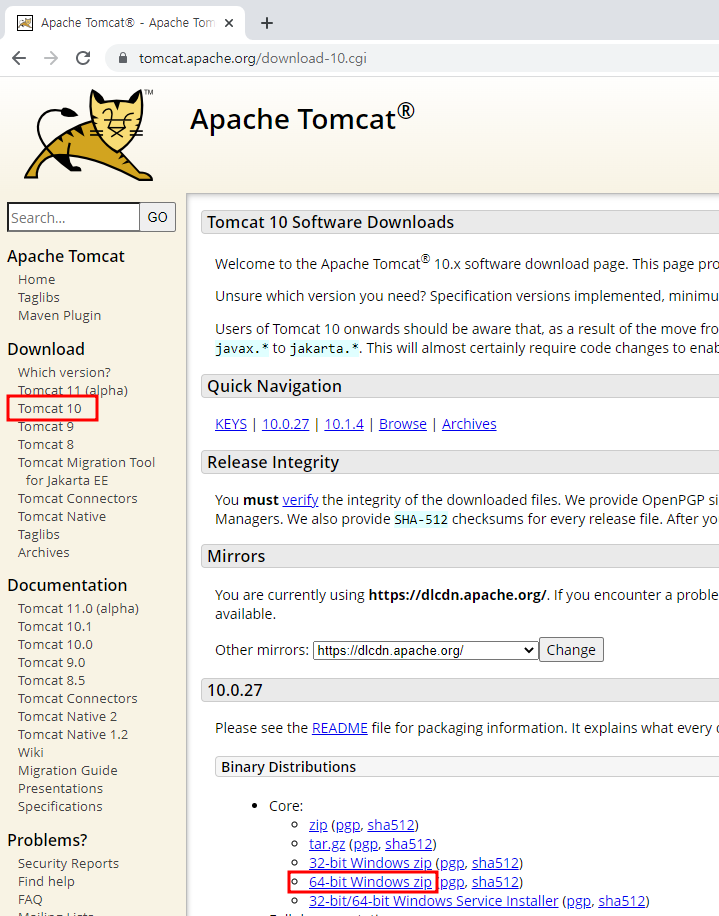Open Tomcat Migration Tool for Jakarta EE

pyautogui.click(x=86, y=471)
